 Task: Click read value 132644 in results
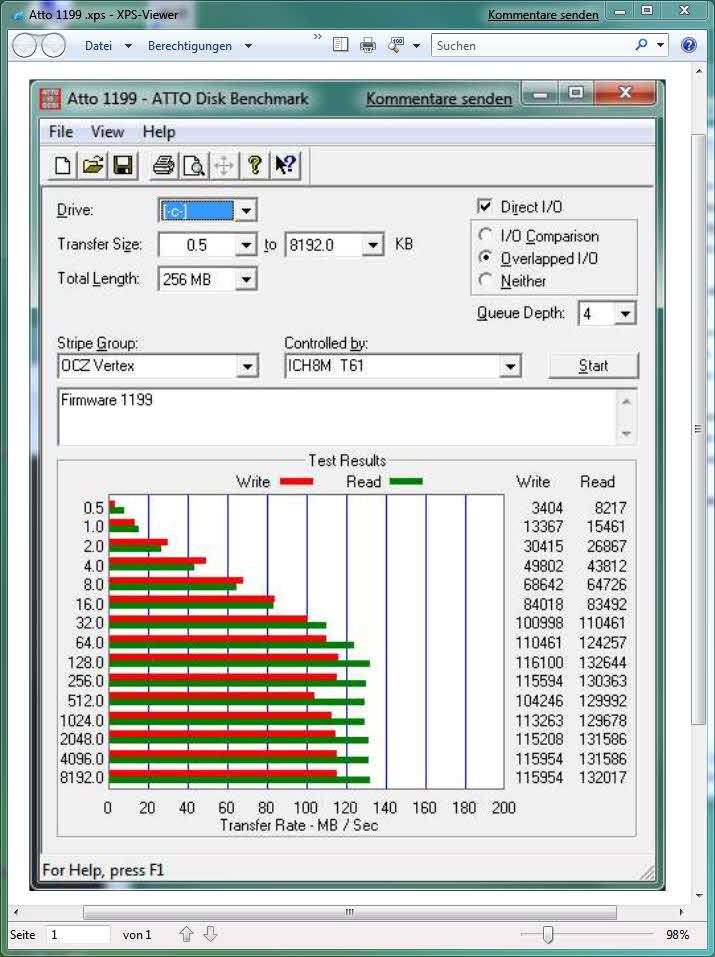click(x=603, y=662)
